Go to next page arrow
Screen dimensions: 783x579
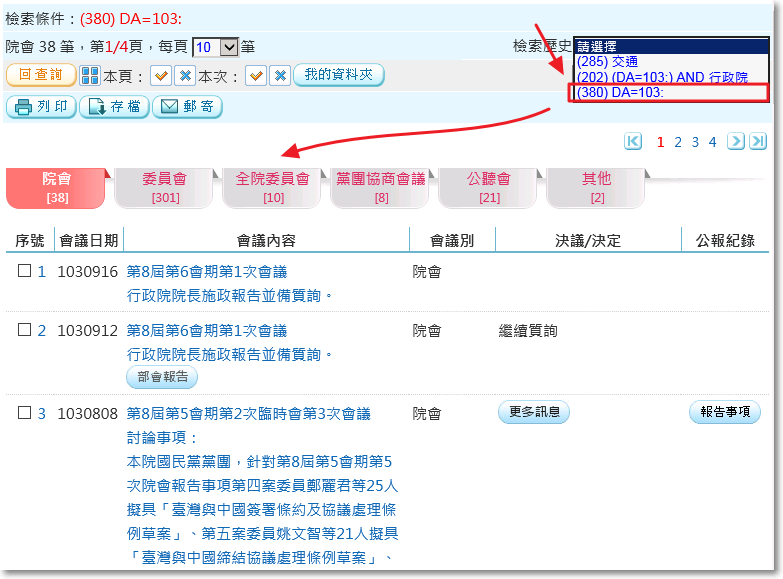click(736, 141)
